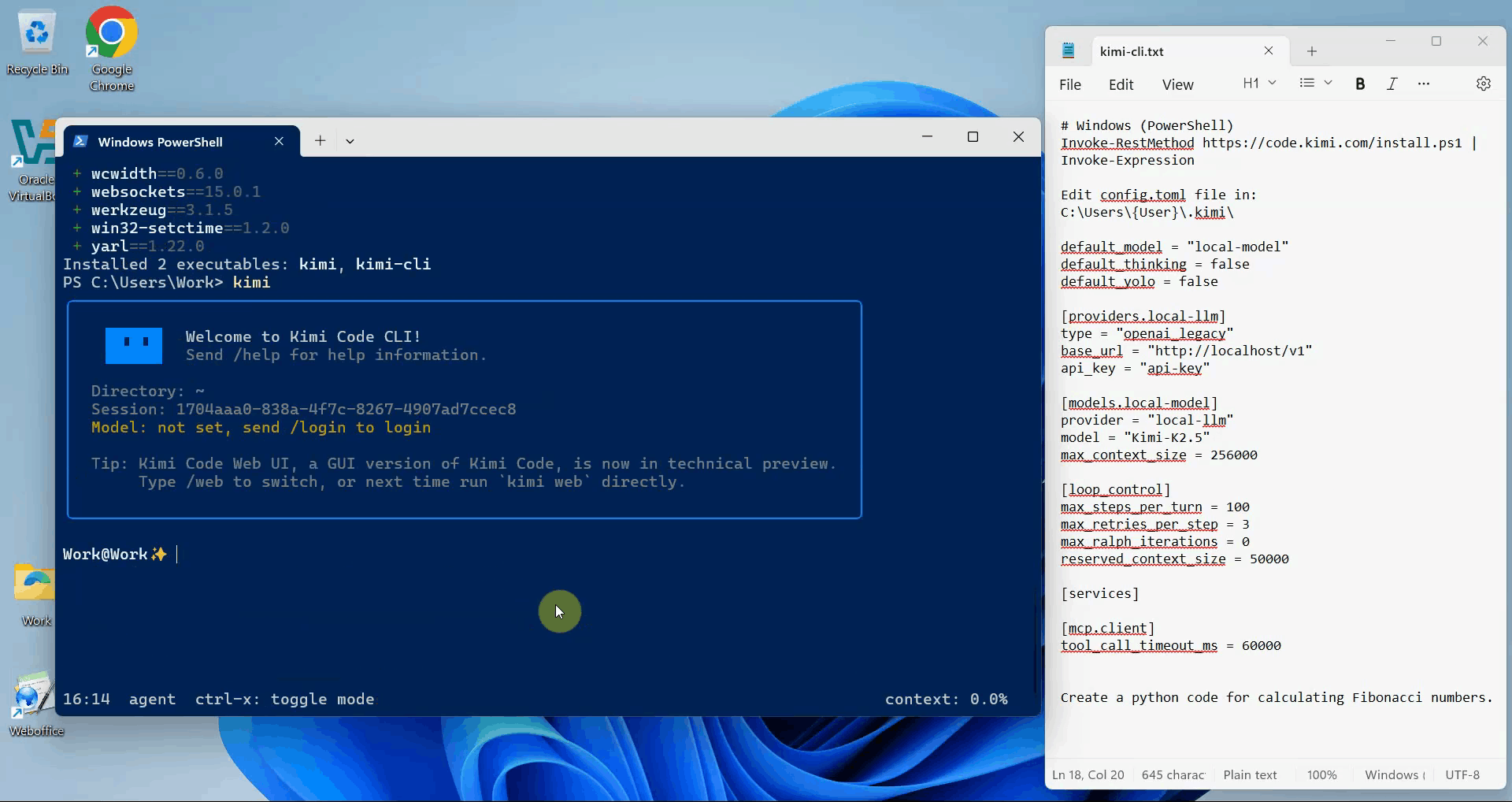Open the PowerShell tab dropdown arrow
This screenshot has width=1512, height=802.
[x=350, y=141]
